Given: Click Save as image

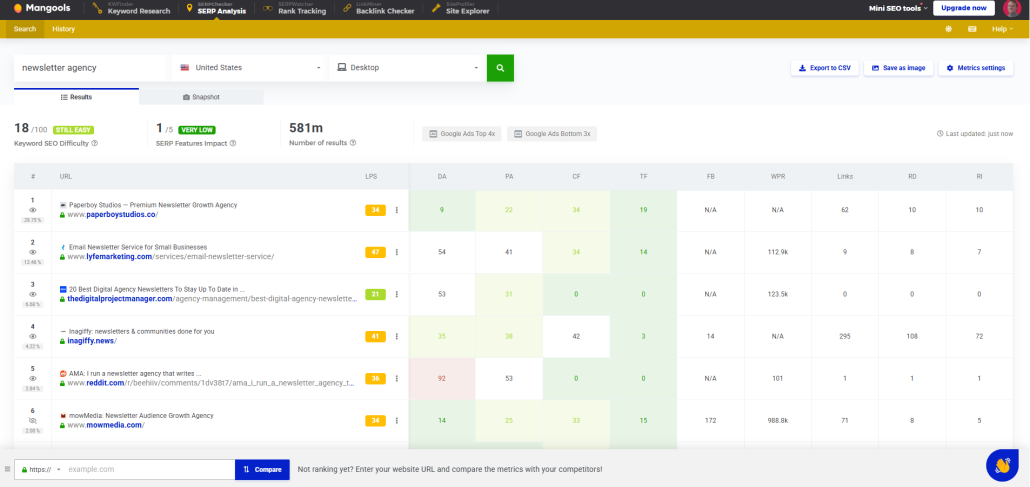Looking at the screenshot, I should 898,68.
